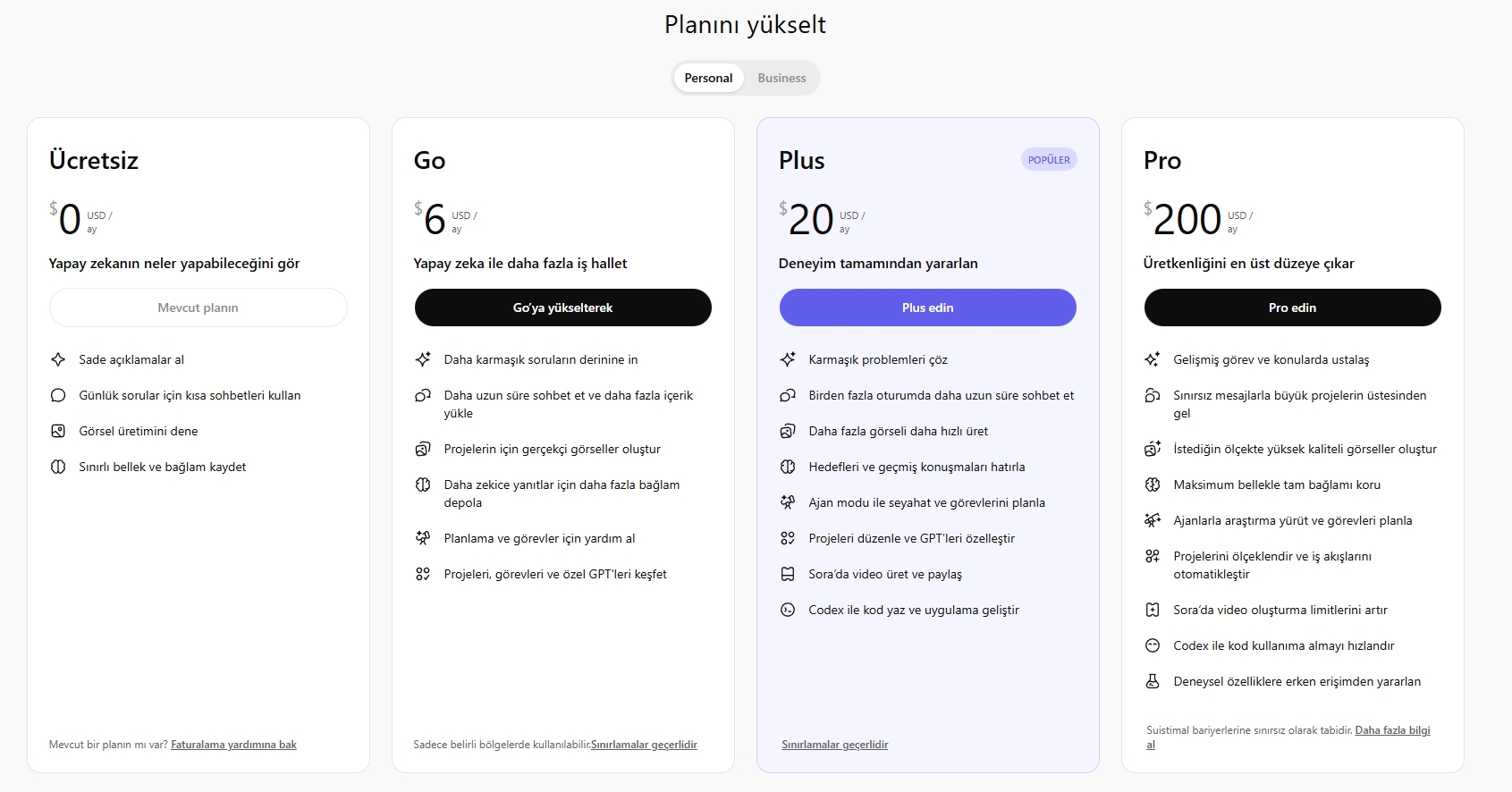Click the Sora video icon in Plus plan
This screenshot has width=1512, height=792.
click(788, 574)
